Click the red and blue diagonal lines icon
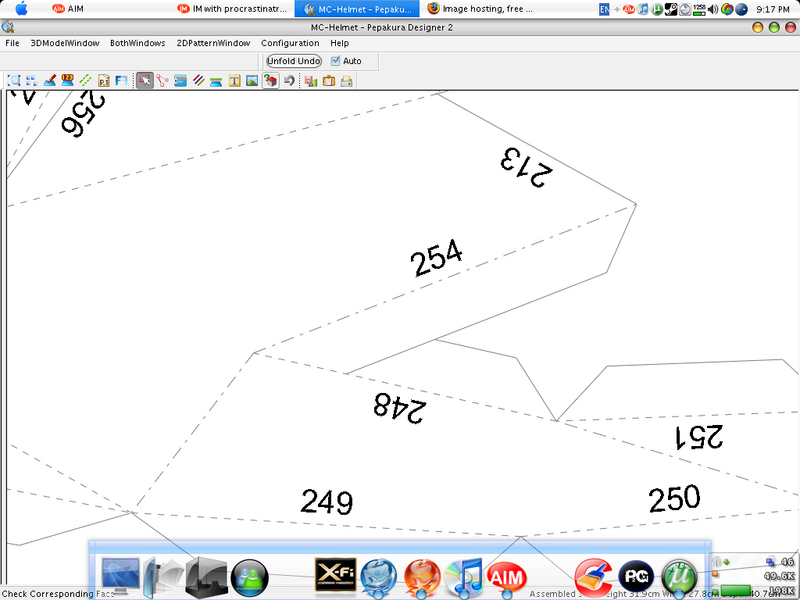Image resolution: width=800 pixels, height=600 pixels. tap(198, 80)
